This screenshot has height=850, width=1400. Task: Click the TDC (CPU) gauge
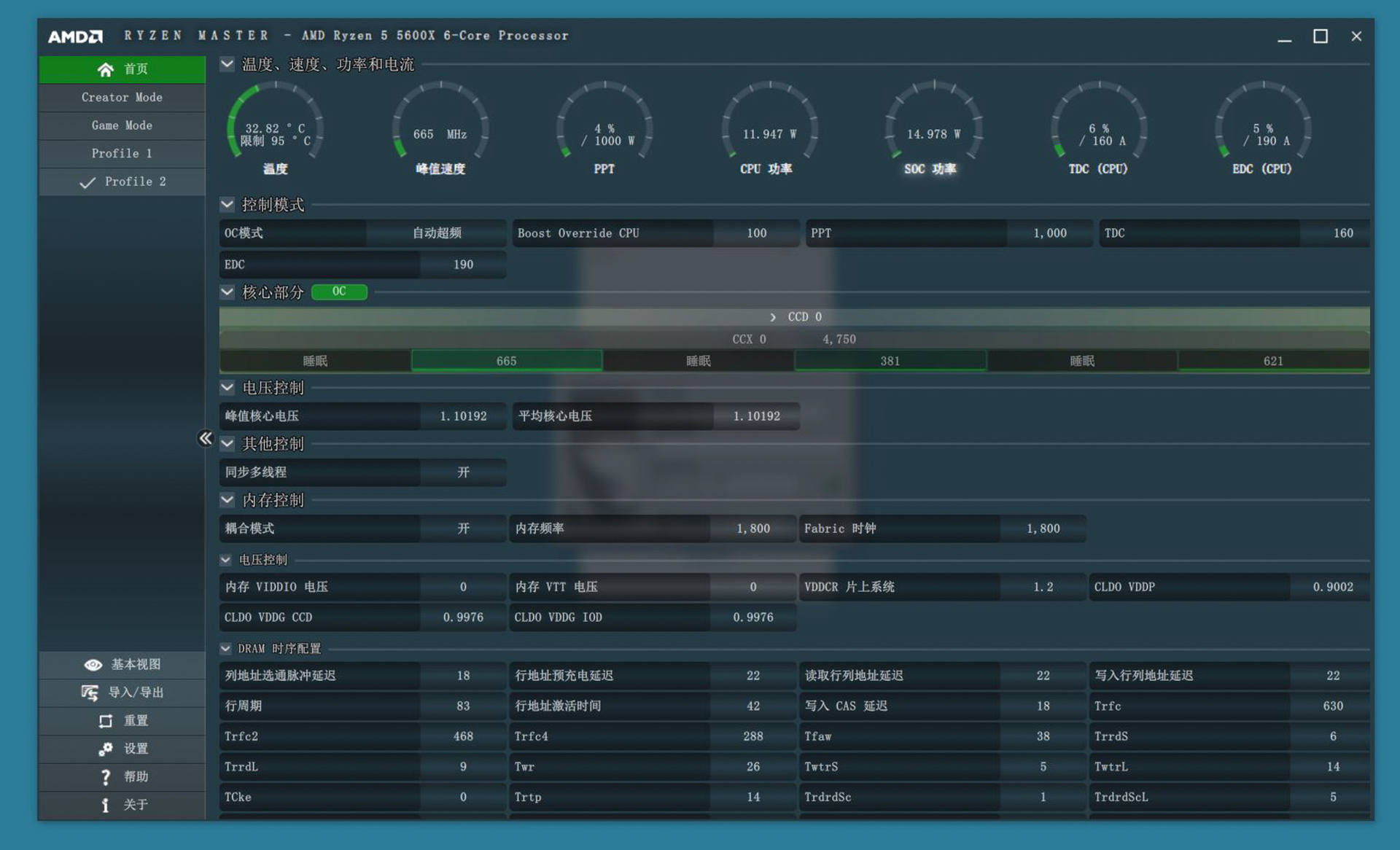(x=1099, y=121)
